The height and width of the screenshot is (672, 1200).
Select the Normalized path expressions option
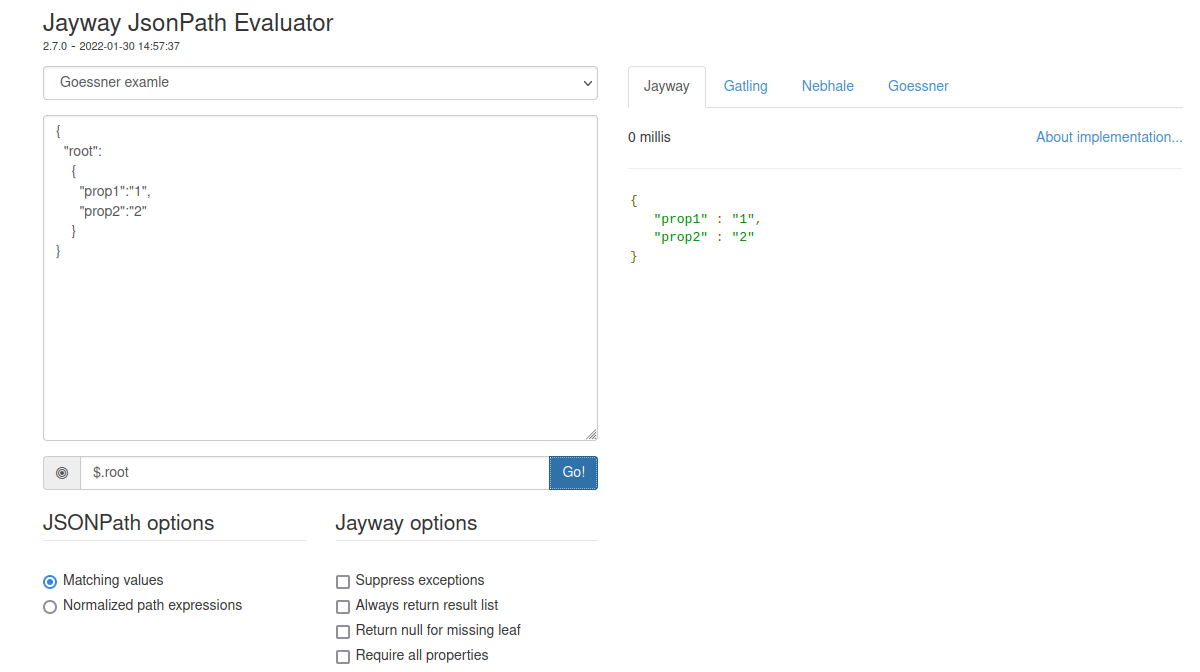pyautogui.click(x=50, y=606)
